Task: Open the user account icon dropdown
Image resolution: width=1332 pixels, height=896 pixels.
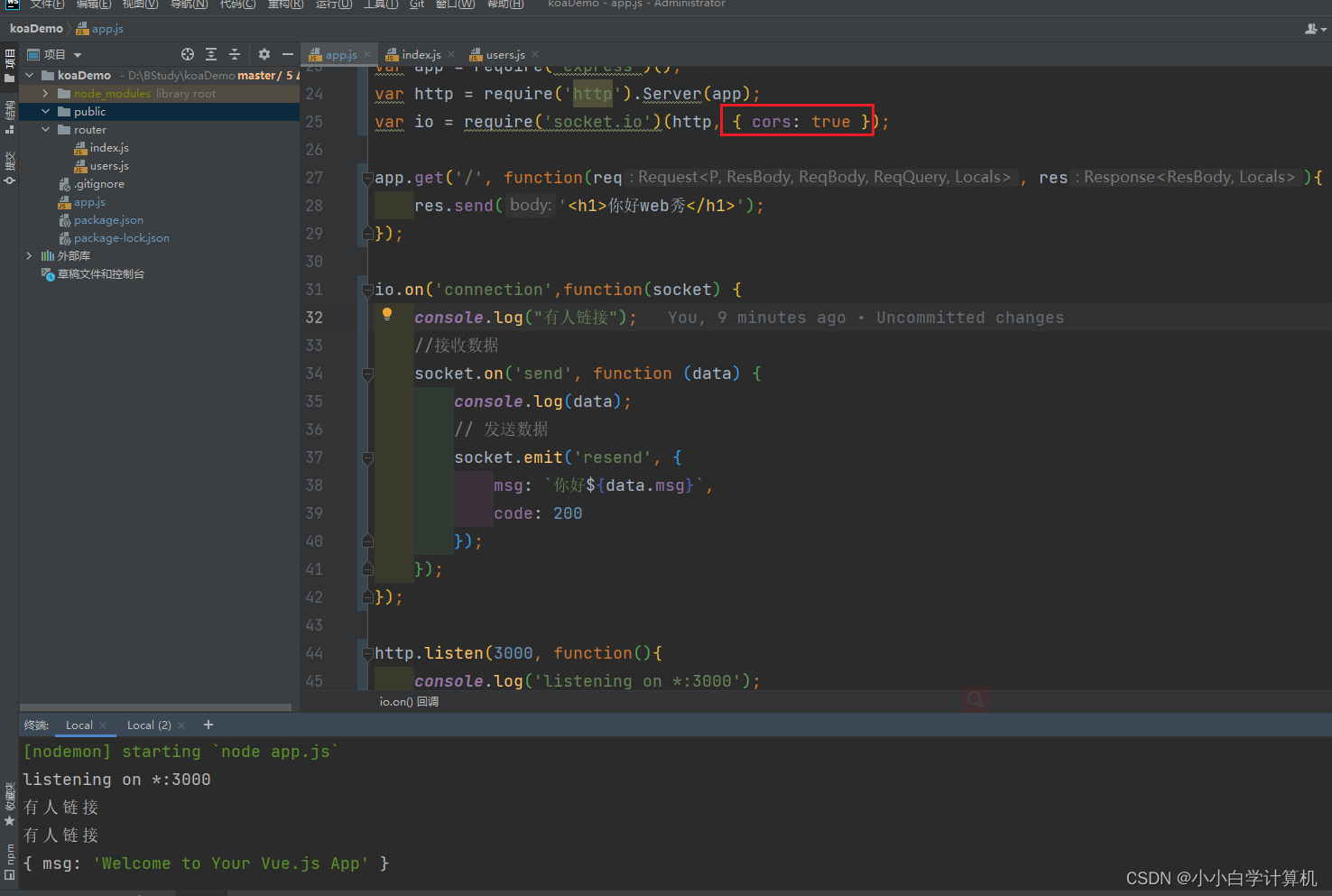Action: (x=1316, y=29)
